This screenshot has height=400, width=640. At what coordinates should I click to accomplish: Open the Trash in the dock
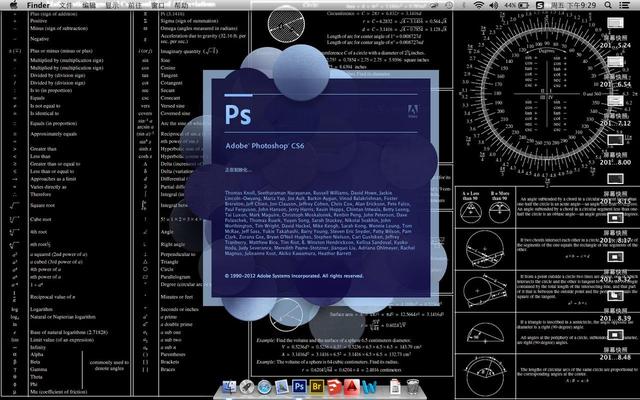415,387
